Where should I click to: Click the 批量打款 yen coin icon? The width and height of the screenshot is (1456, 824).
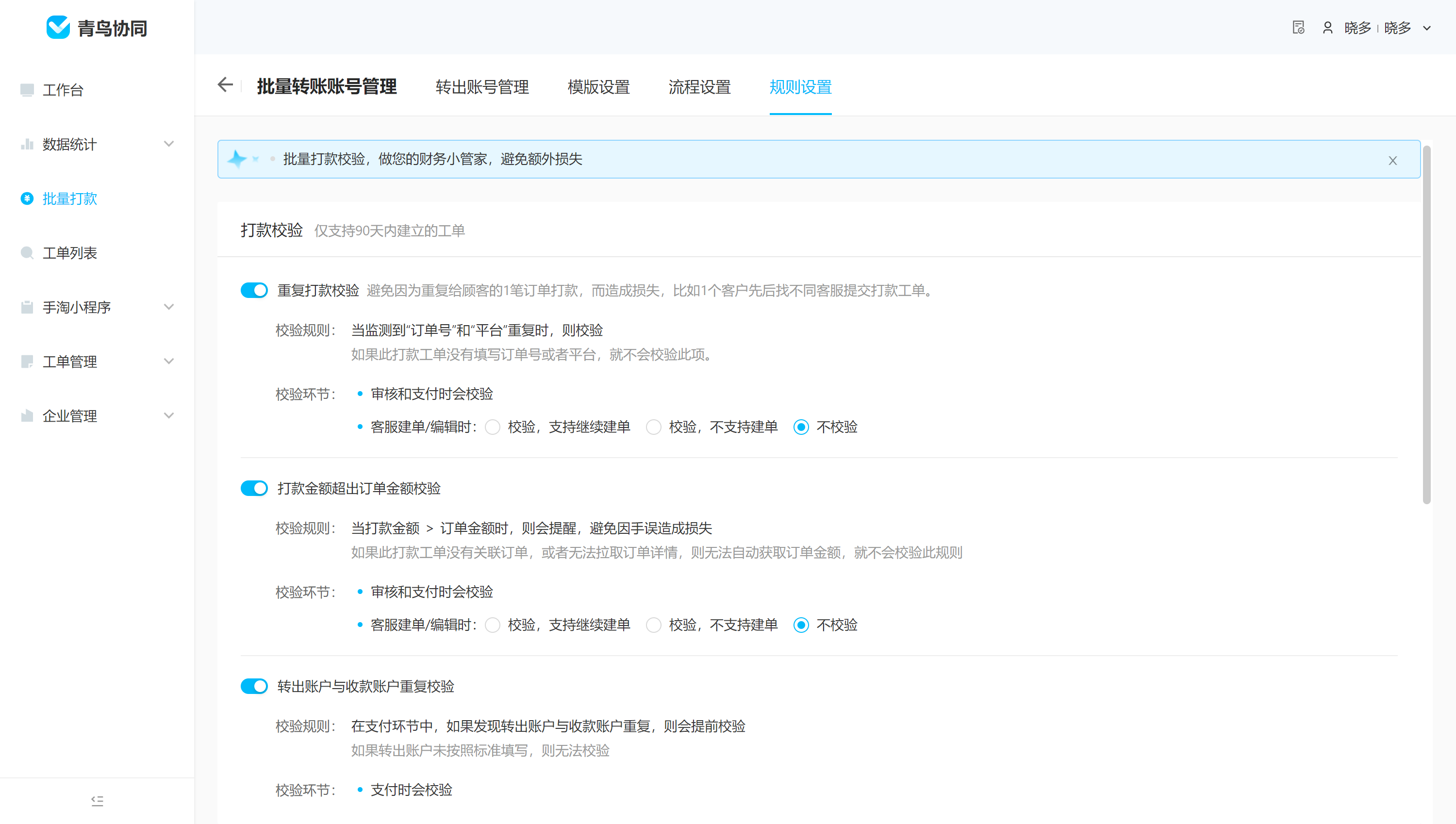[x=27, y=198]
